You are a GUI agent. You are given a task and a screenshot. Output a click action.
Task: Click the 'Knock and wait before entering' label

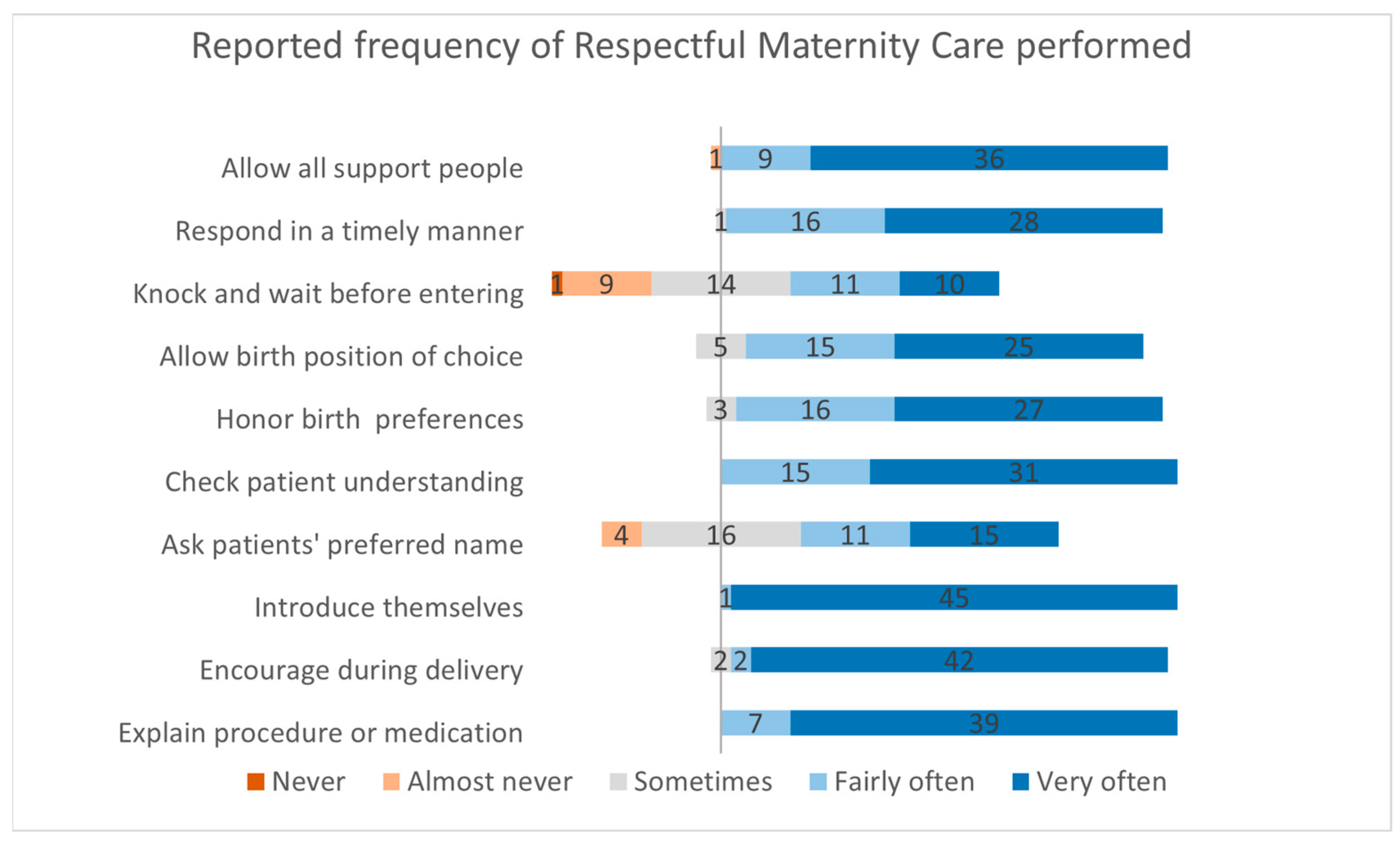328,294
